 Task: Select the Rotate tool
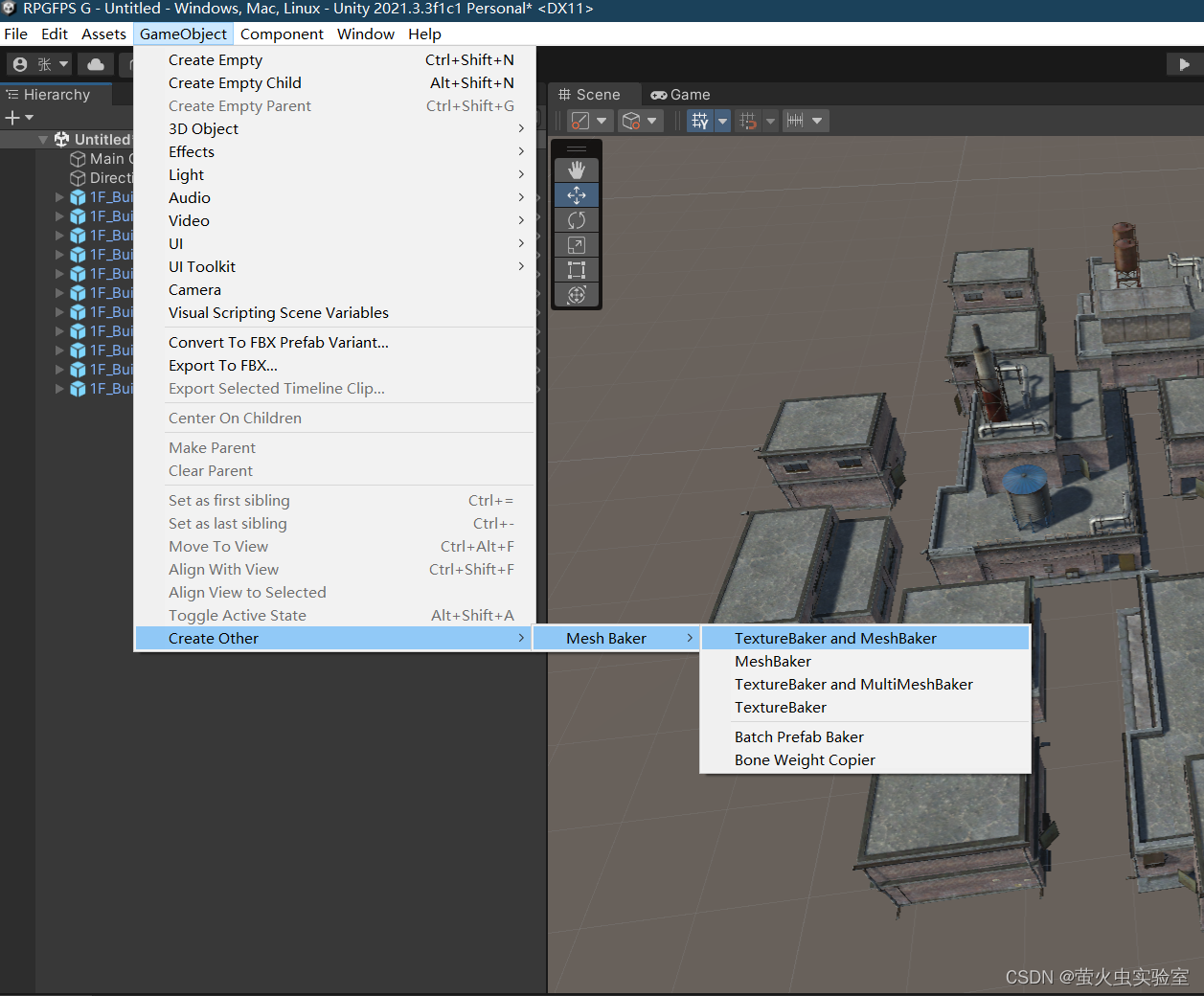tap(577, 220)
